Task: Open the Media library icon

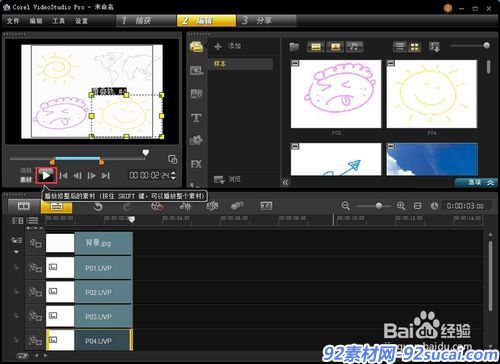Action: (x=197, y=47)
